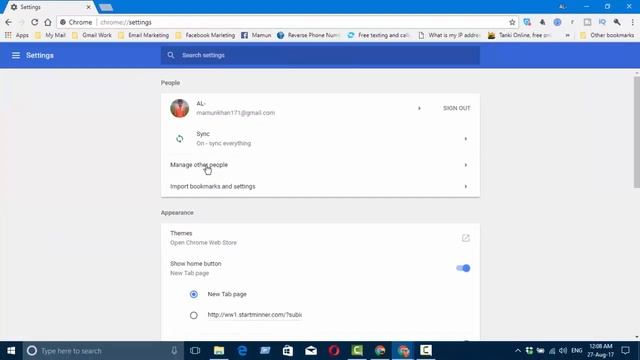Open Manage other people
This screenshot has width=640, height=360.
pyautogui.click(x=320, y=165)
